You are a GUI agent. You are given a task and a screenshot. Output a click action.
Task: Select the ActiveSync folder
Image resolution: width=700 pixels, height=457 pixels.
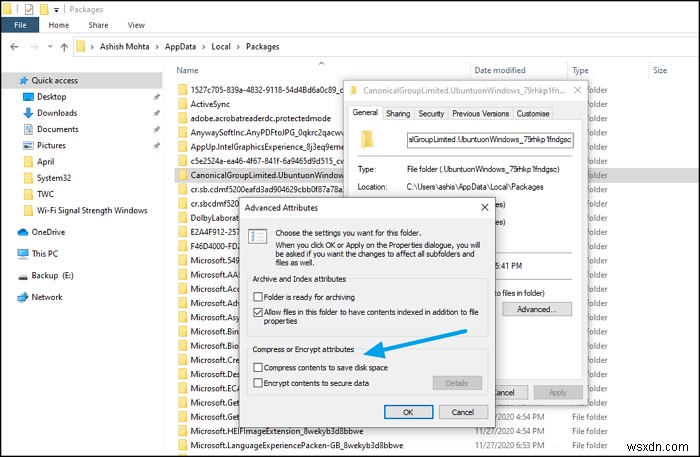[210, 104]
